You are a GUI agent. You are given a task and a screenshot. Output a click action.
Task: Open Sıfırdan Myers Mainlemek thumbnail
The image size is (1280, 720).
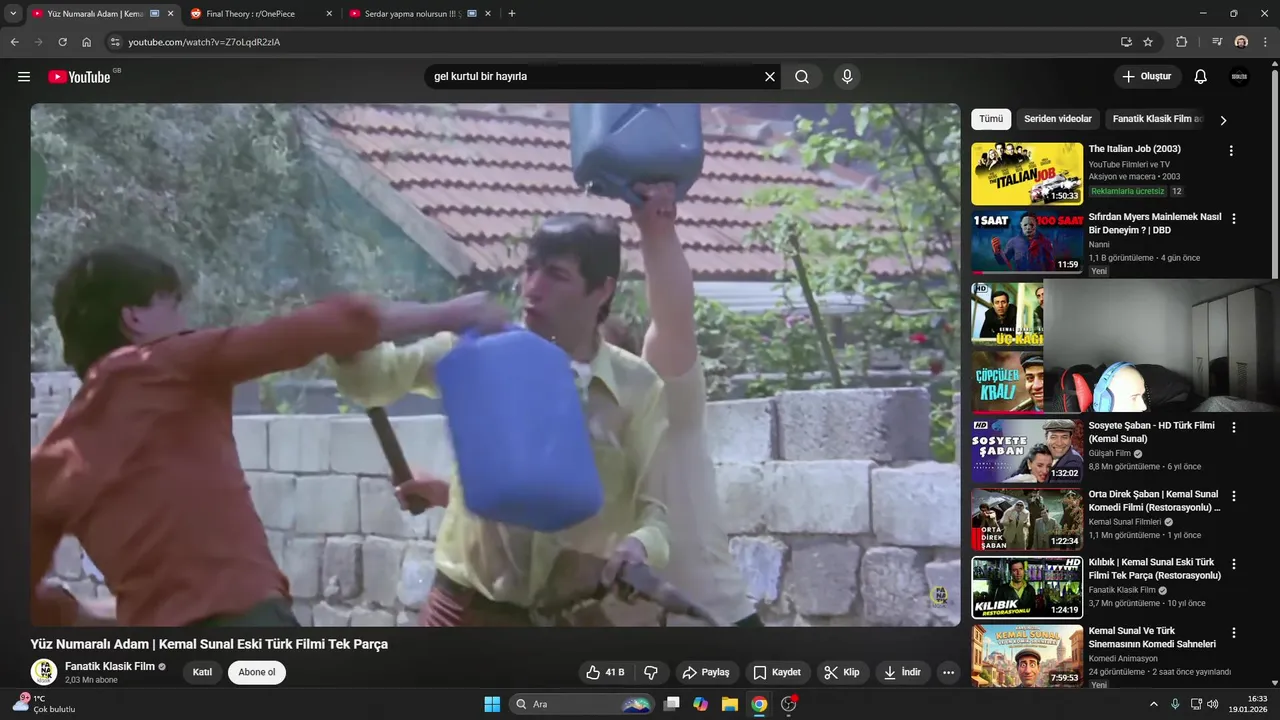pos(1027,242)
